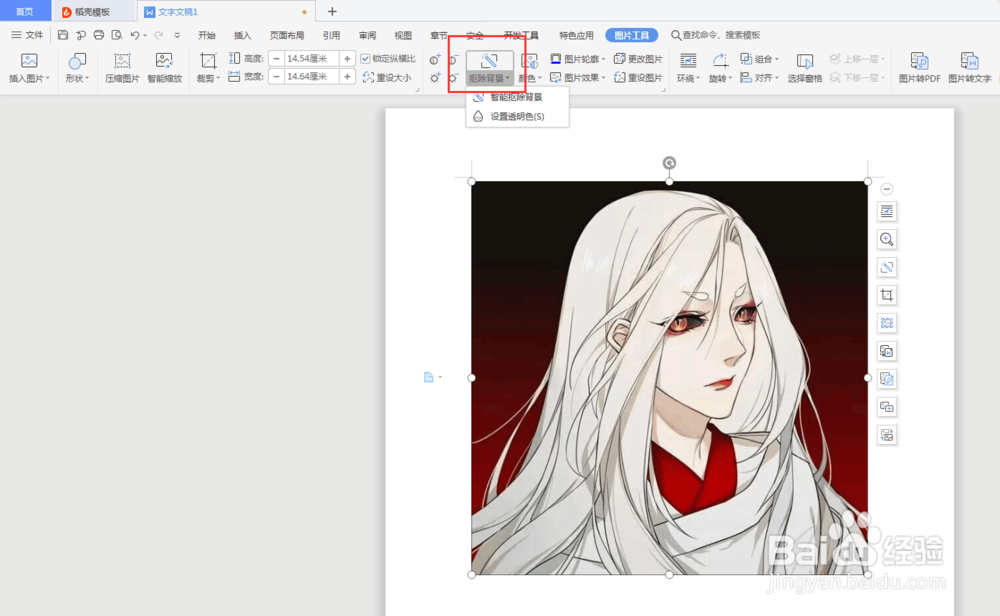The image size is (1000, 616).
Task: Switch to the Review (审阅) tab
Action: click(367, 35)
